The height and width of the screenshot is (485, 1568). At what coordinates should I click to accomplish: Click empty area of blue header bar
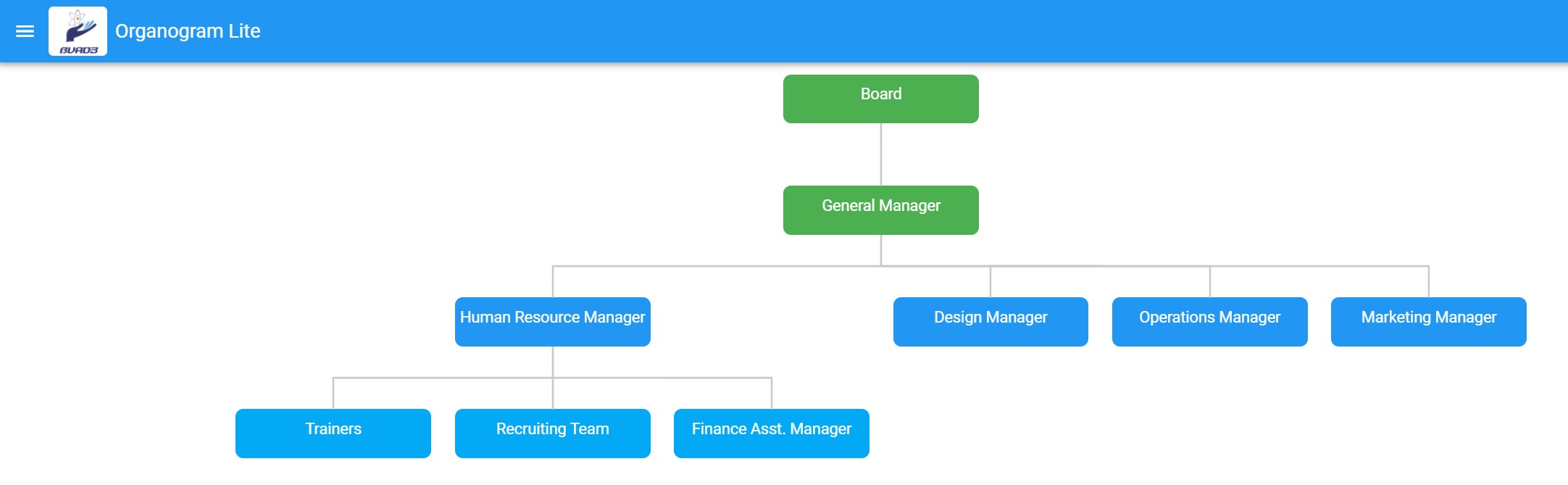(x=870, y=31)
